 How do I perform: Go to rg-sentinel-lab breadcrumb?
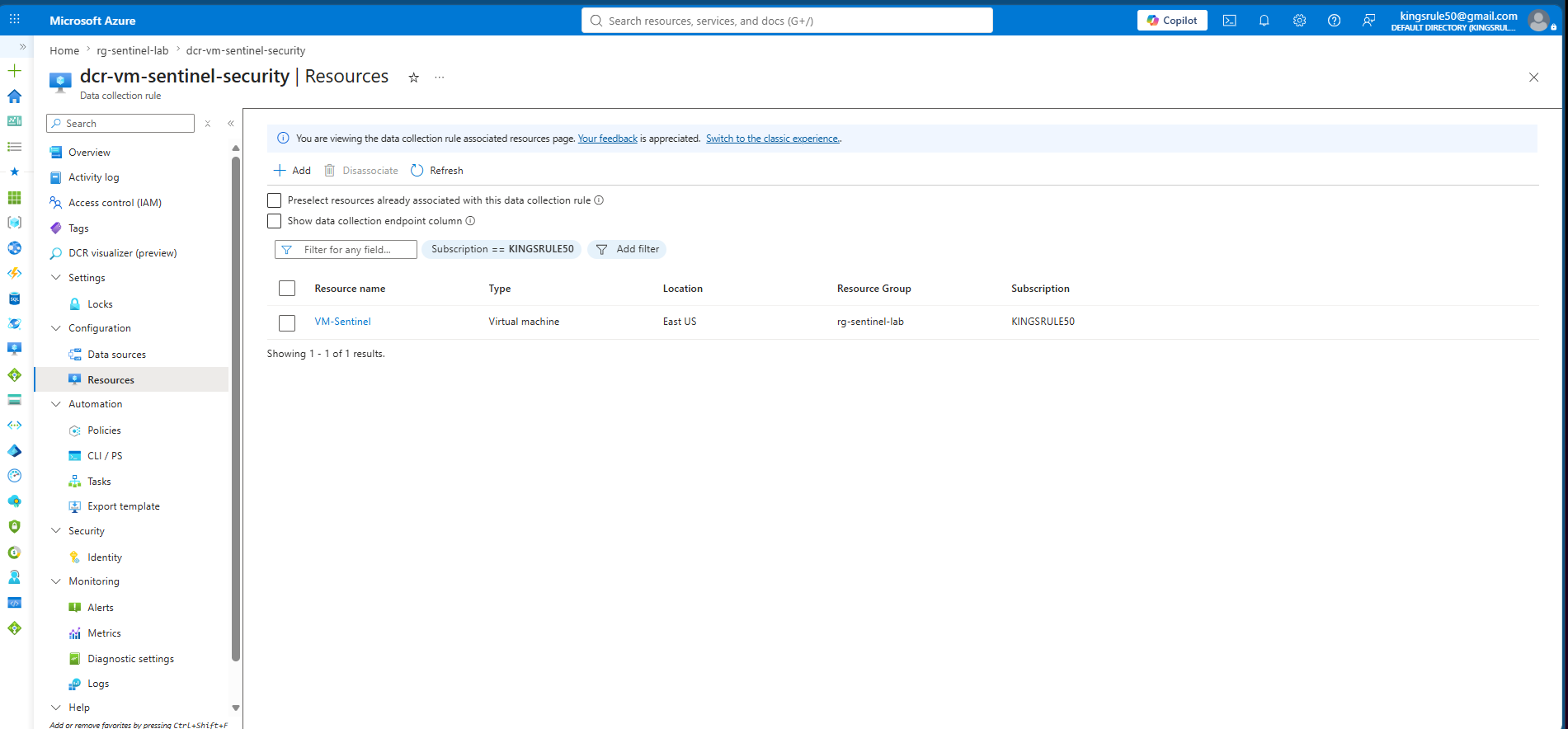point(132,51)
